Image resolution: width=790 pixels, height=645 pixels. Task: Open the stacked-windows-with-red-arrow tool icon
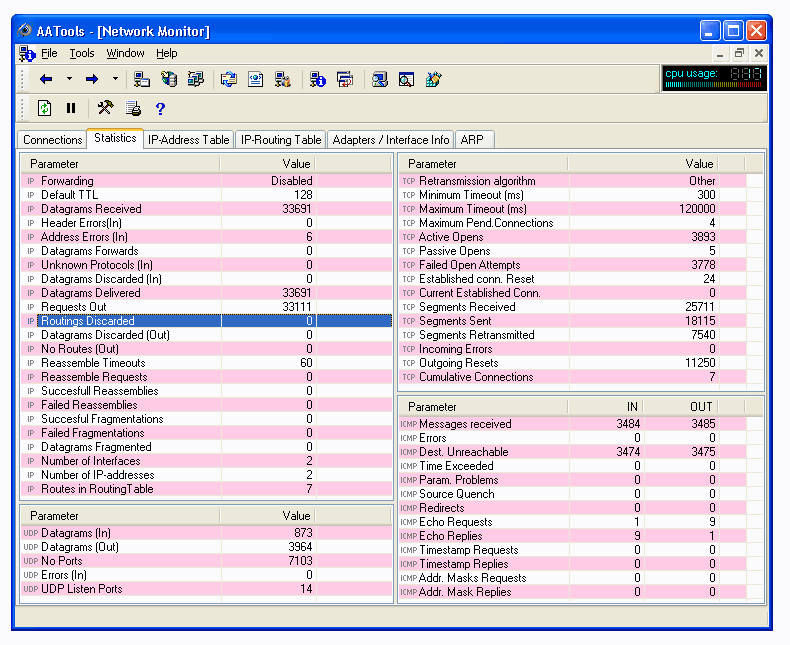(345, 79)
